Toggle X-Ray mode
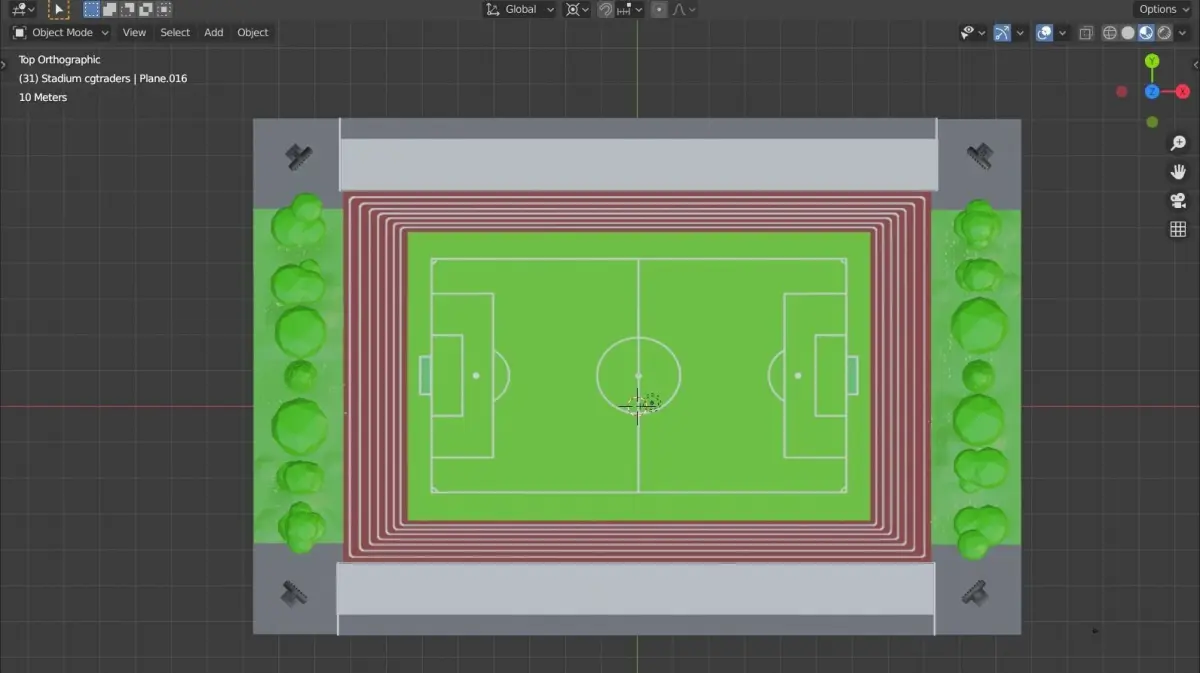This screenshot has width=1200, height=673. pyautogui.click(x=1086, y=32)
